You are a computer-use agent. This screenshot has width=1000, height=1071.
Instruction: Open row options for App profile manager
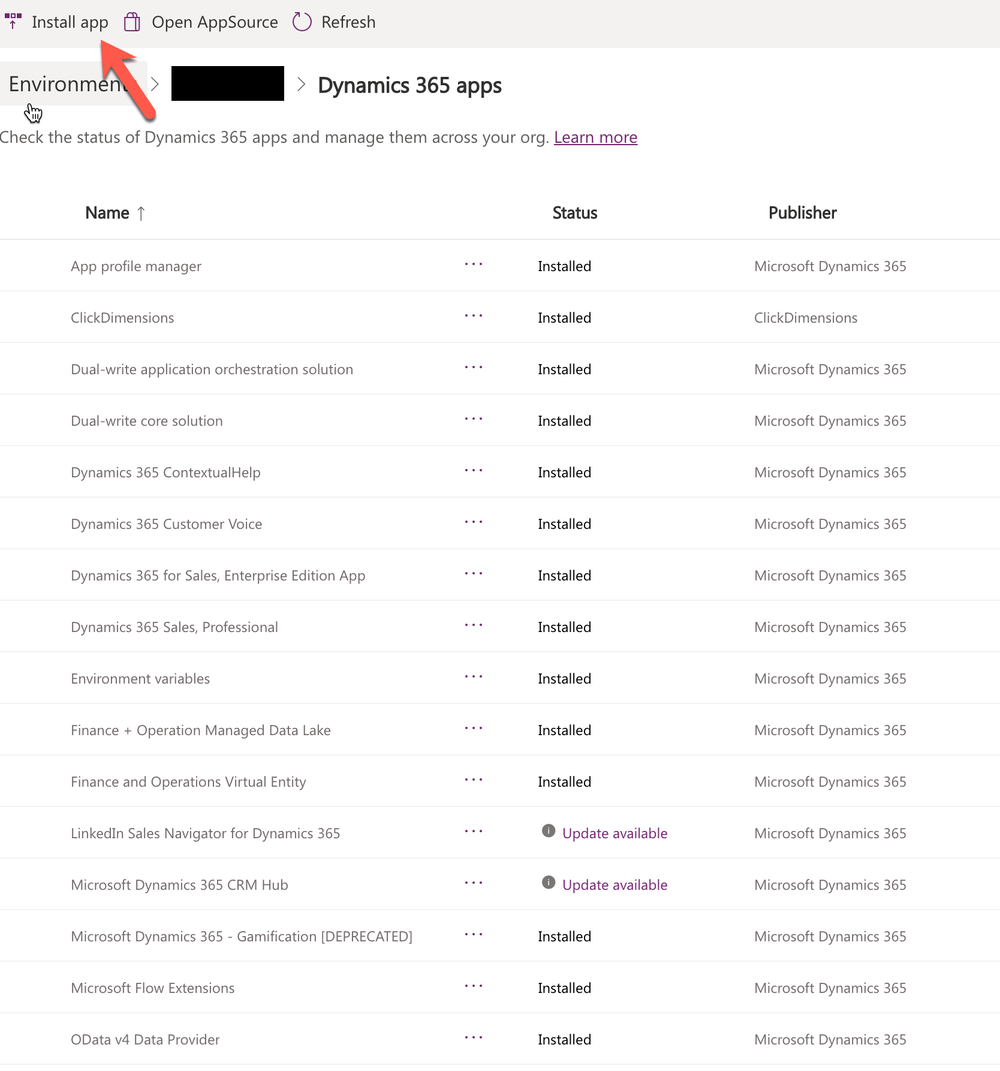pos(473,264)
